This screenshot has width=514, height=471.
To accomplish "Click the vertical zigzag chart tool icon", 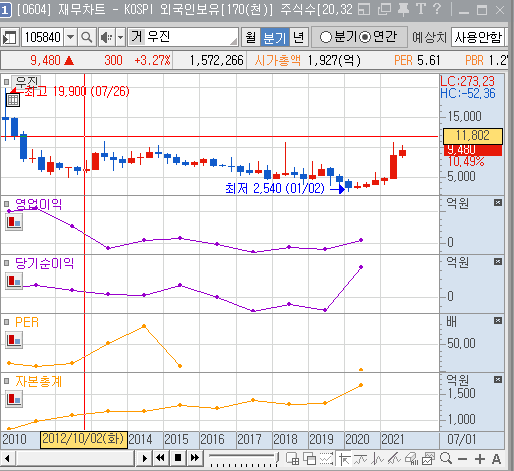I will [377, 459].
